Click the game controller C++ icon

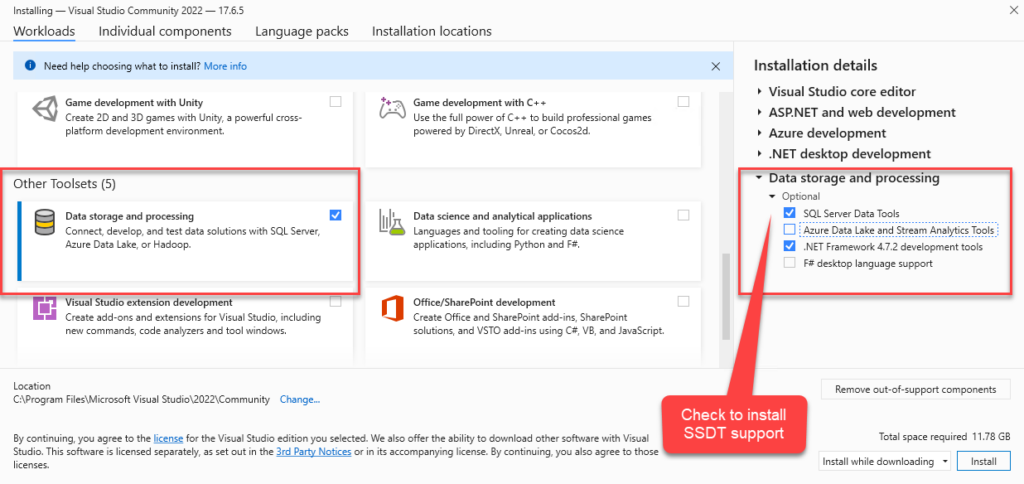(392, 109)
